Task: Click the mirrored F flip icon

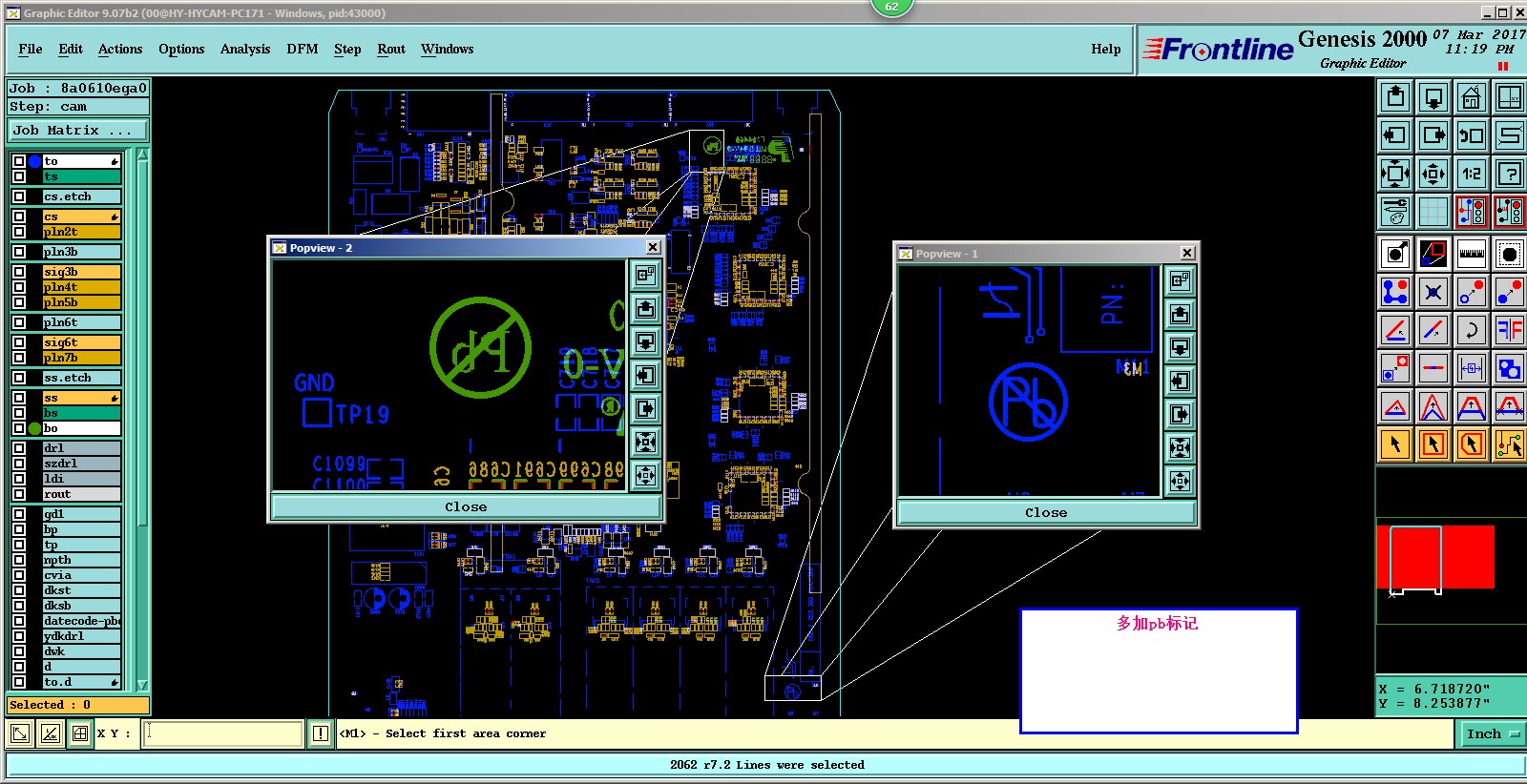Action: pos(1510,330)
